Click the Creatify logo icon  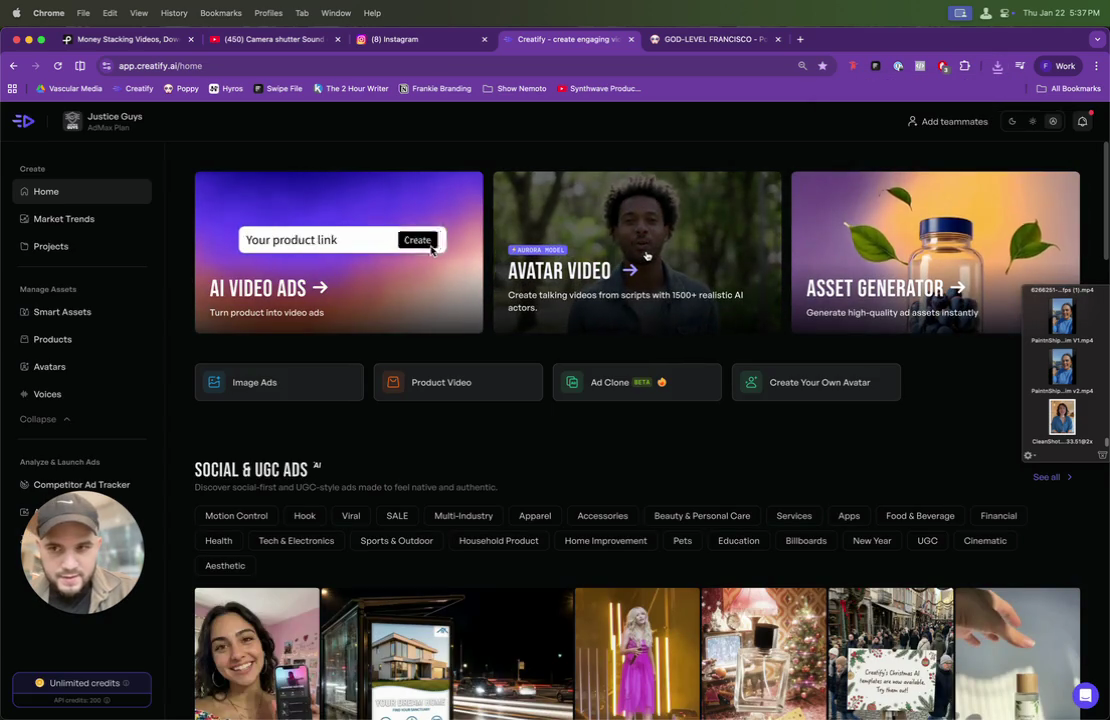[x=23, y=121]
